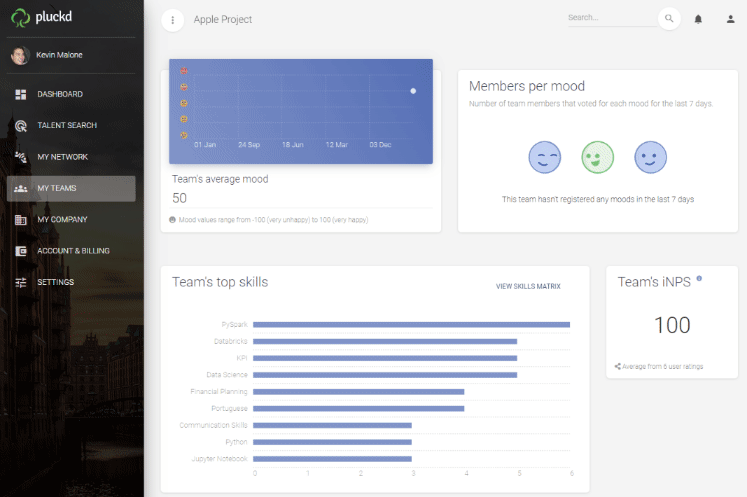Open TALENT SEARCH menu item
The width and height of the screenshot is (747, 497).
(x=71, y=126)
